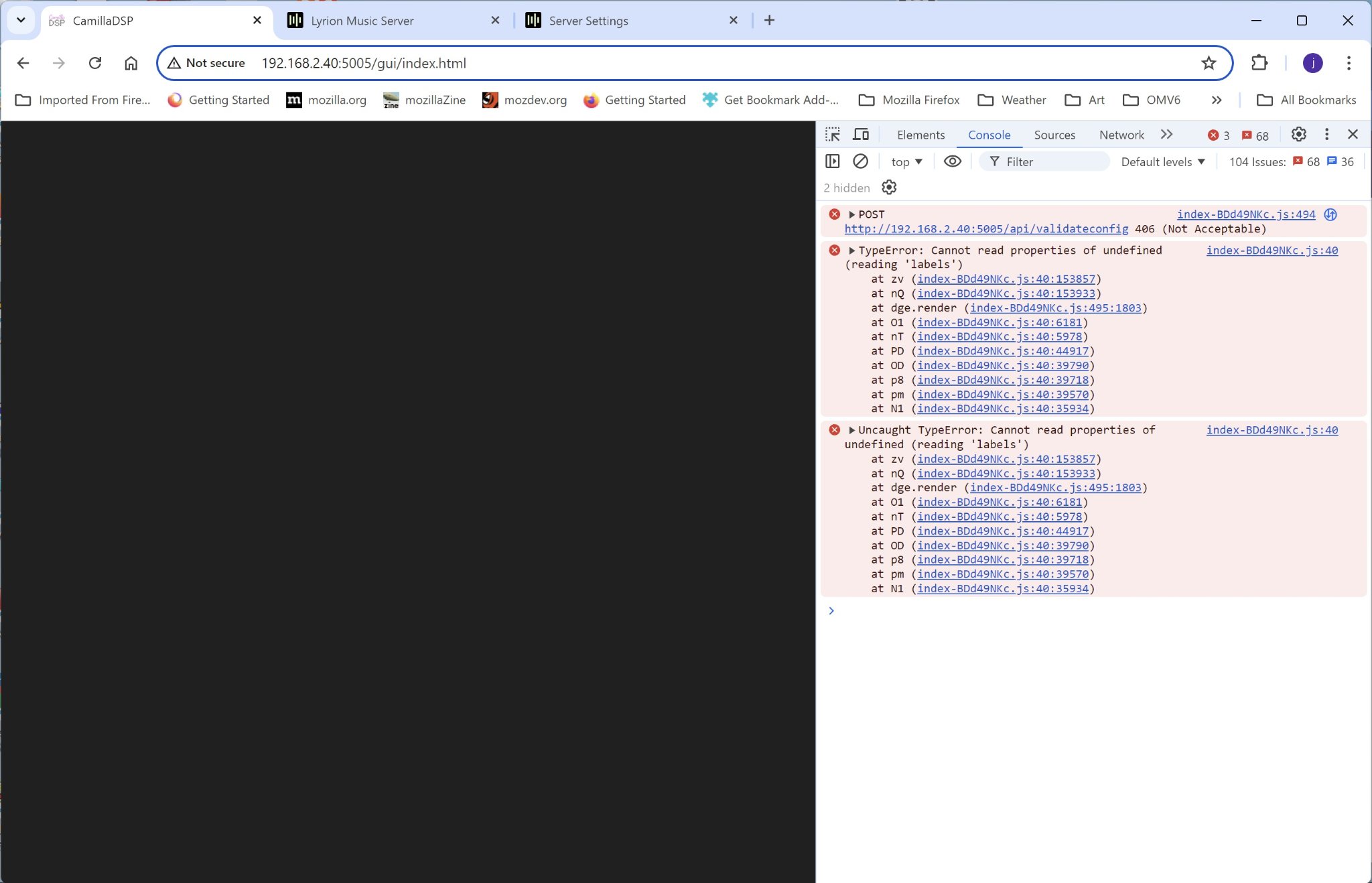Image resolution: width=1372 pixels, height=883 pixels.
Task: Show the console sidebar
Action: (x=833, y=161)
